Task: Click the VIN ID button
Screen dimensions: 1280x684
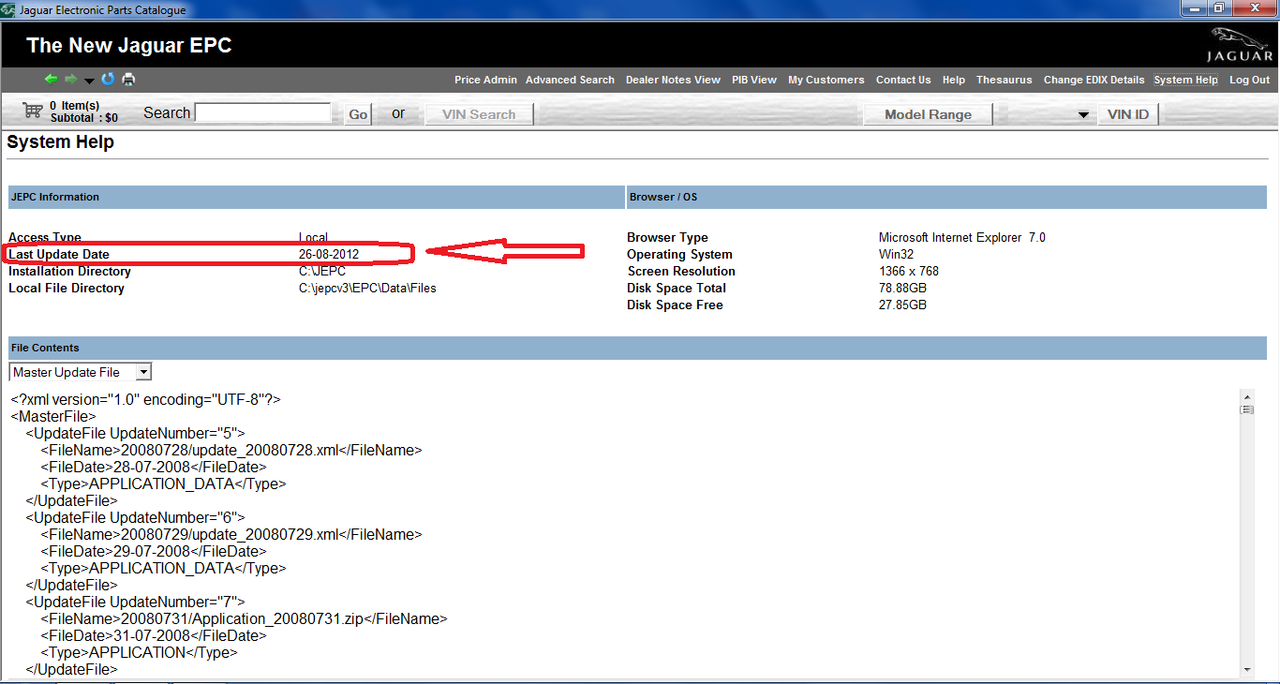Action: (1128, 114)
